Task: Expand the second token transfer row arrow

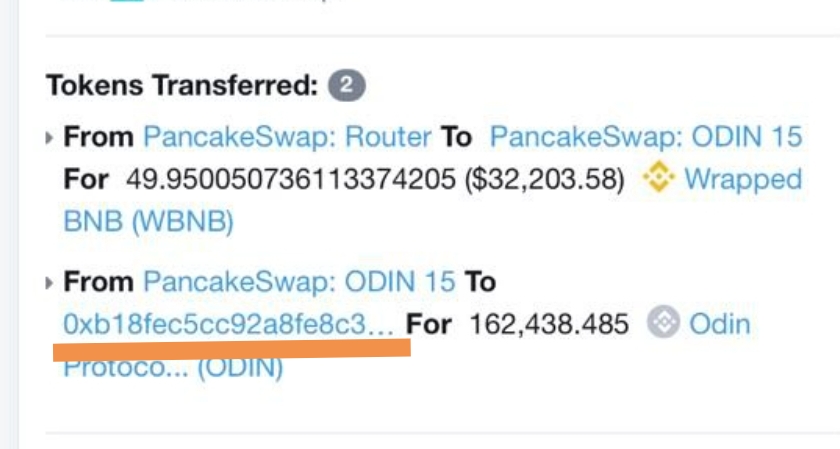Action: pyautogui.click(x=51, y=282)
